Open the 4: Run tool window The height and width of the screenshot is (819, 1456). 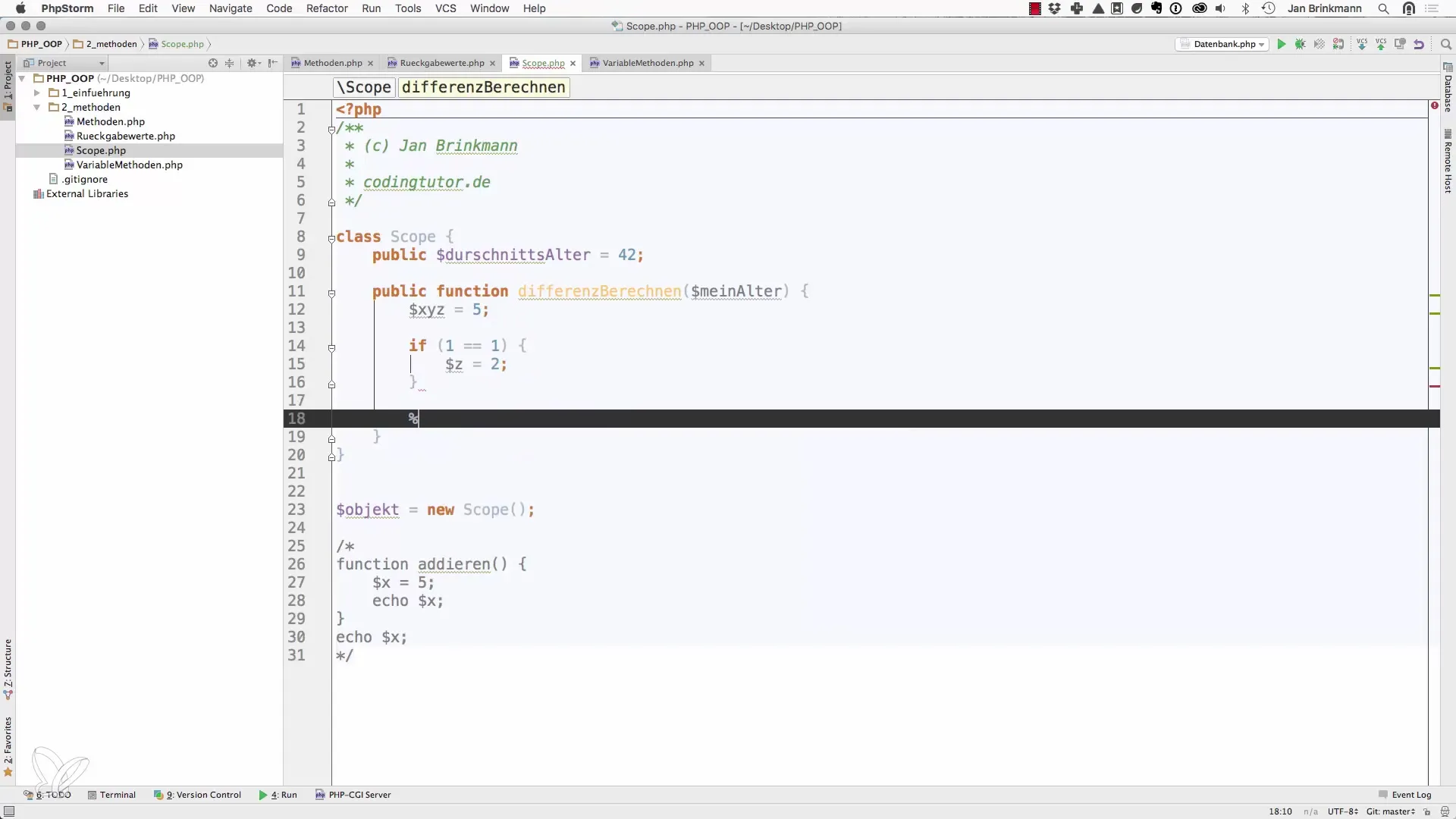click(x=278, y=795)
